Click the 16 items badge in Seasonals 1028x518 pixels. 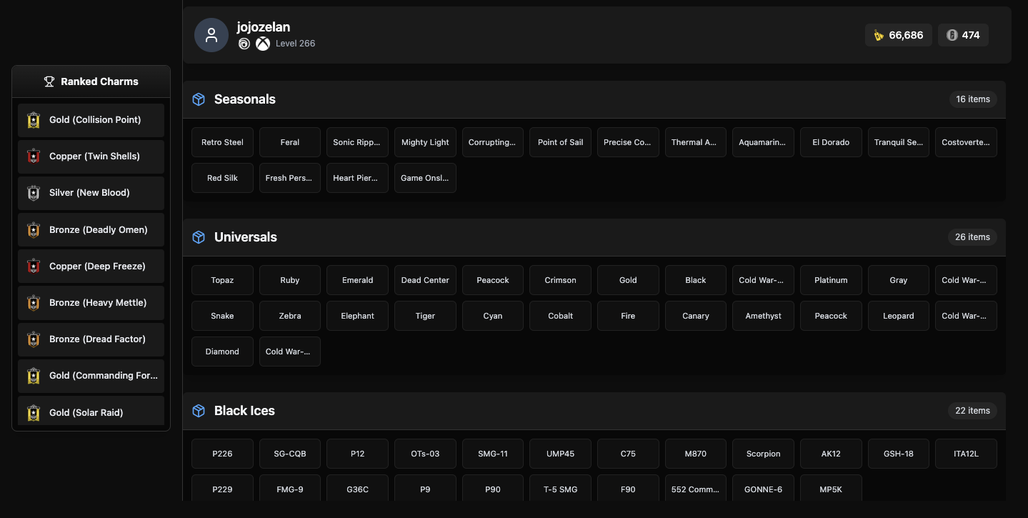pyautogui.click(x=973, y=99)
